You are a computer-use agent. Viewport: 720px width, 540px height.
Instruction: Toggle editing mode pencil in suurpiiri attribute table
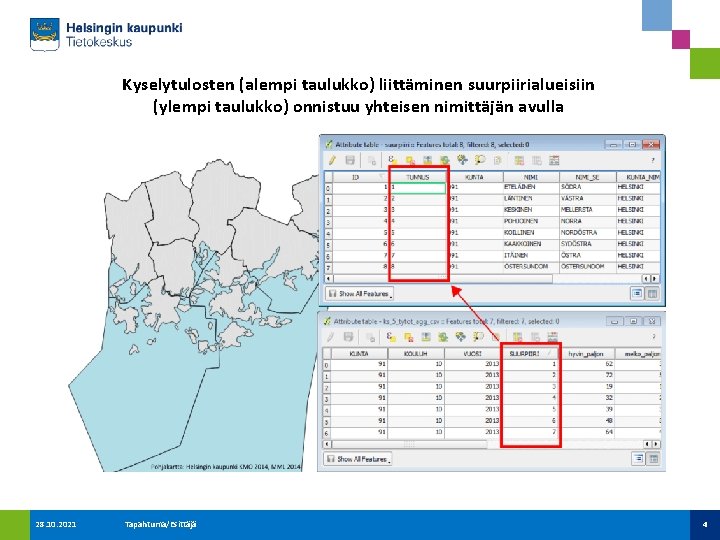pos(332,160)
